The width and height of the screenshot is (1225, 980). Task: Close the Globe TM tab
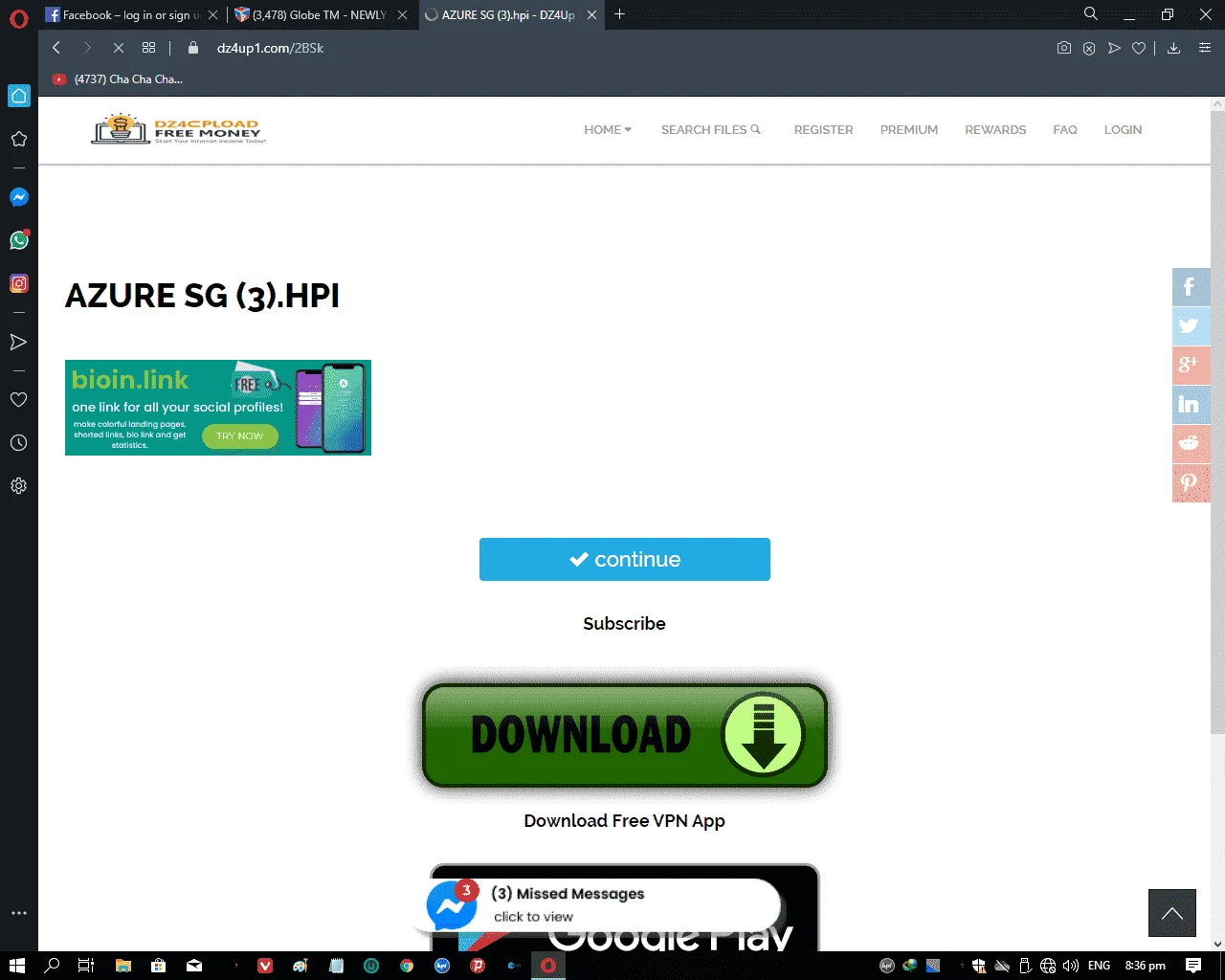(x=402, y=14)
